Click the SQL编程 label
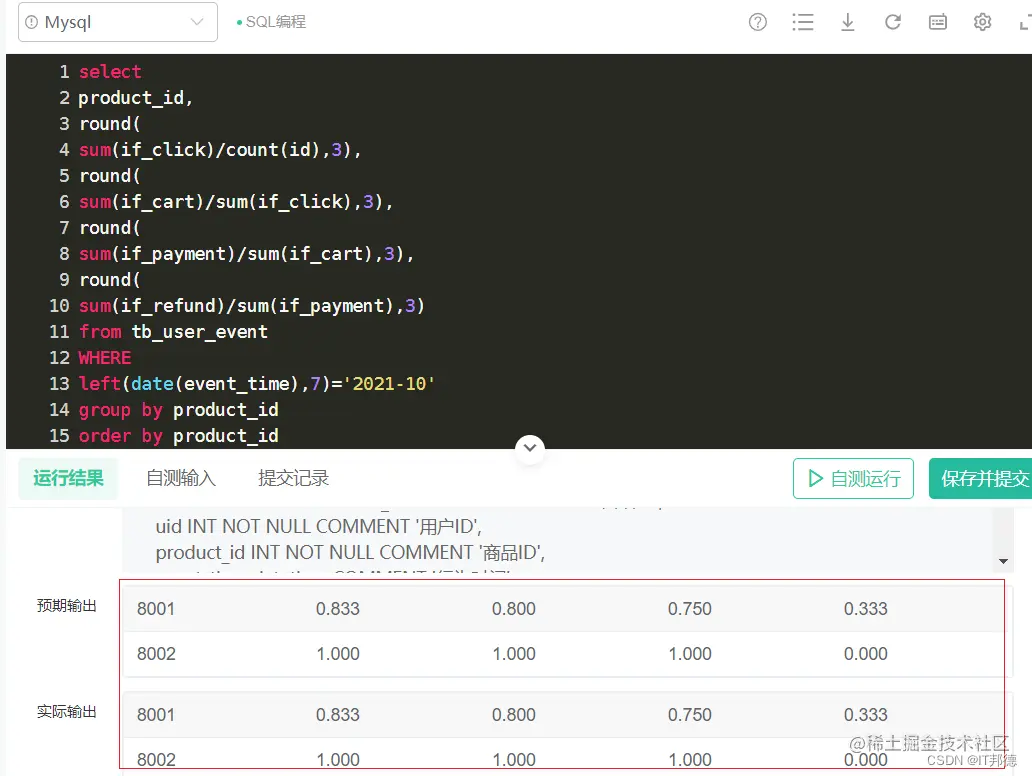The height and width of the screenshot is (776, 1032). coord(276,22)
